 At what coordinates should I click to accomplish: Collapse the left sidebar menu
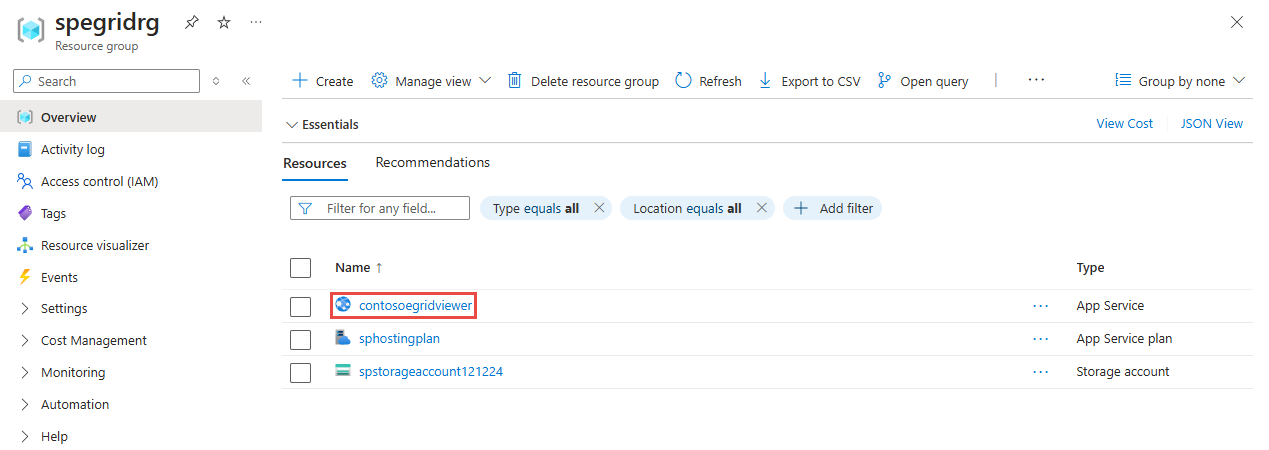pyautogui.click(x=246, y=81)
